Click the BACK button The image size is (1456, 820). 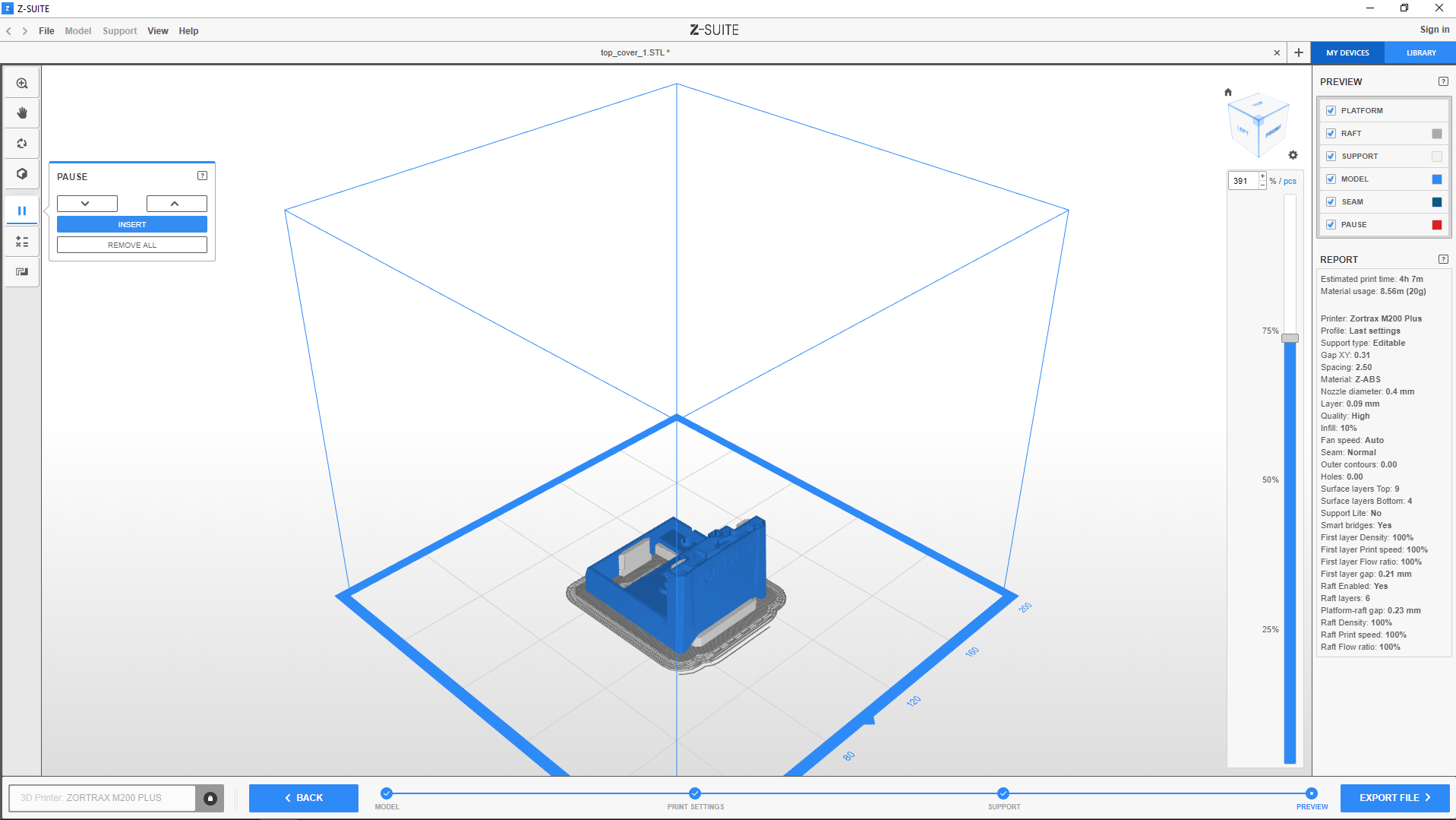tap(304, 798)
